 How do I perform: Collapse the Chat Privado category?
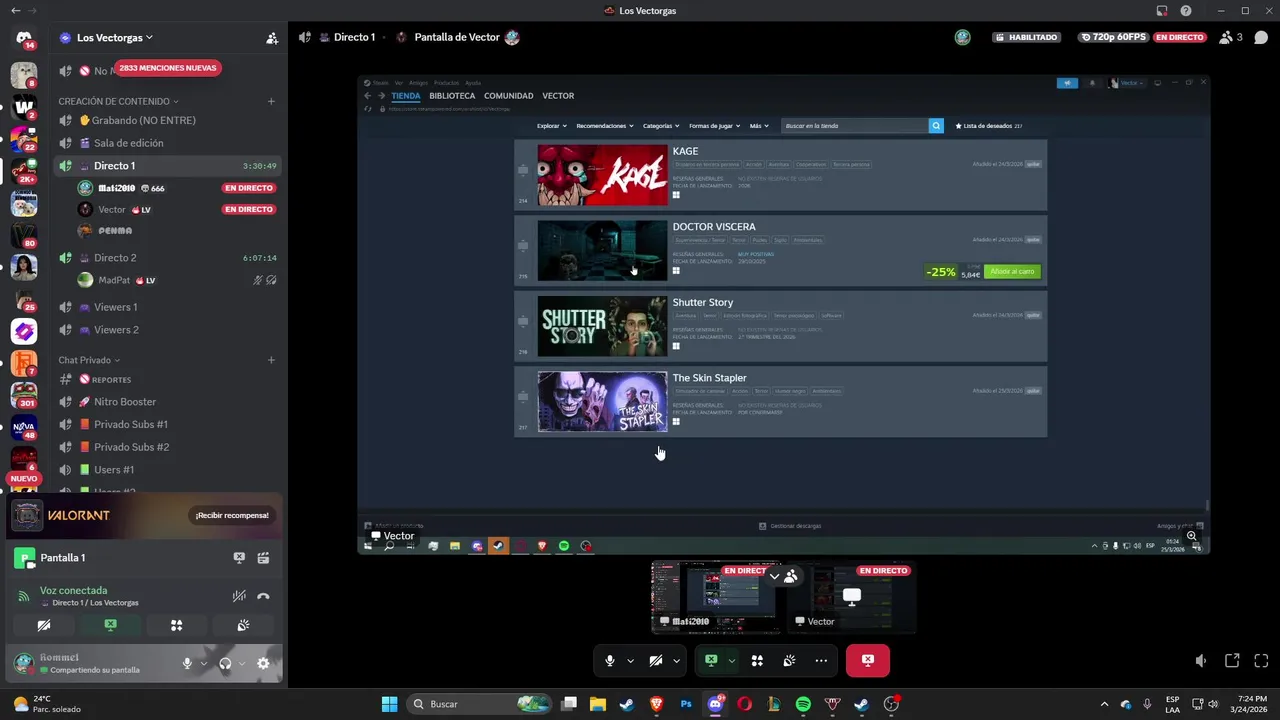pyautogui.click(x=89, y=360)
